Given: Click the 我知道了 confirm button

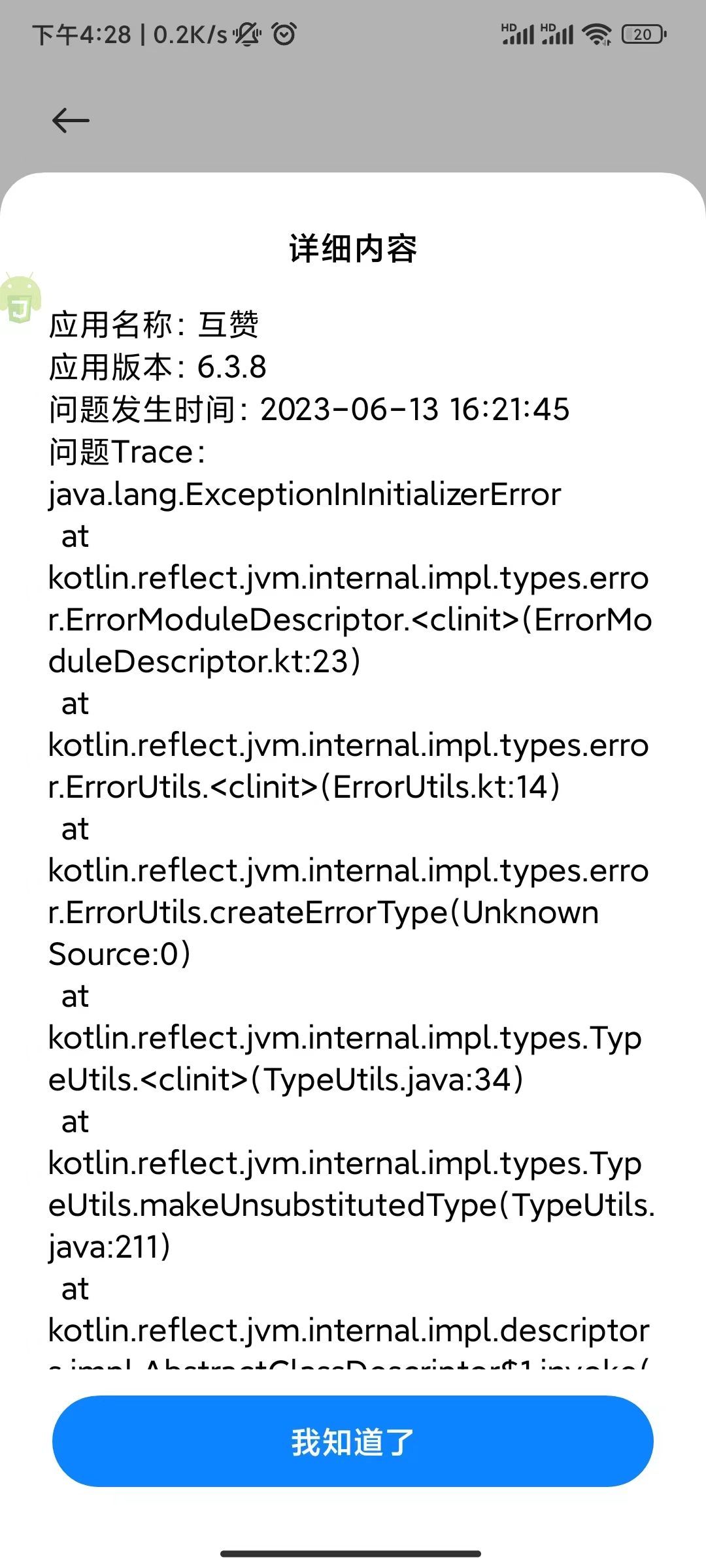Looking at the screenshot, I should (353, 1441).
